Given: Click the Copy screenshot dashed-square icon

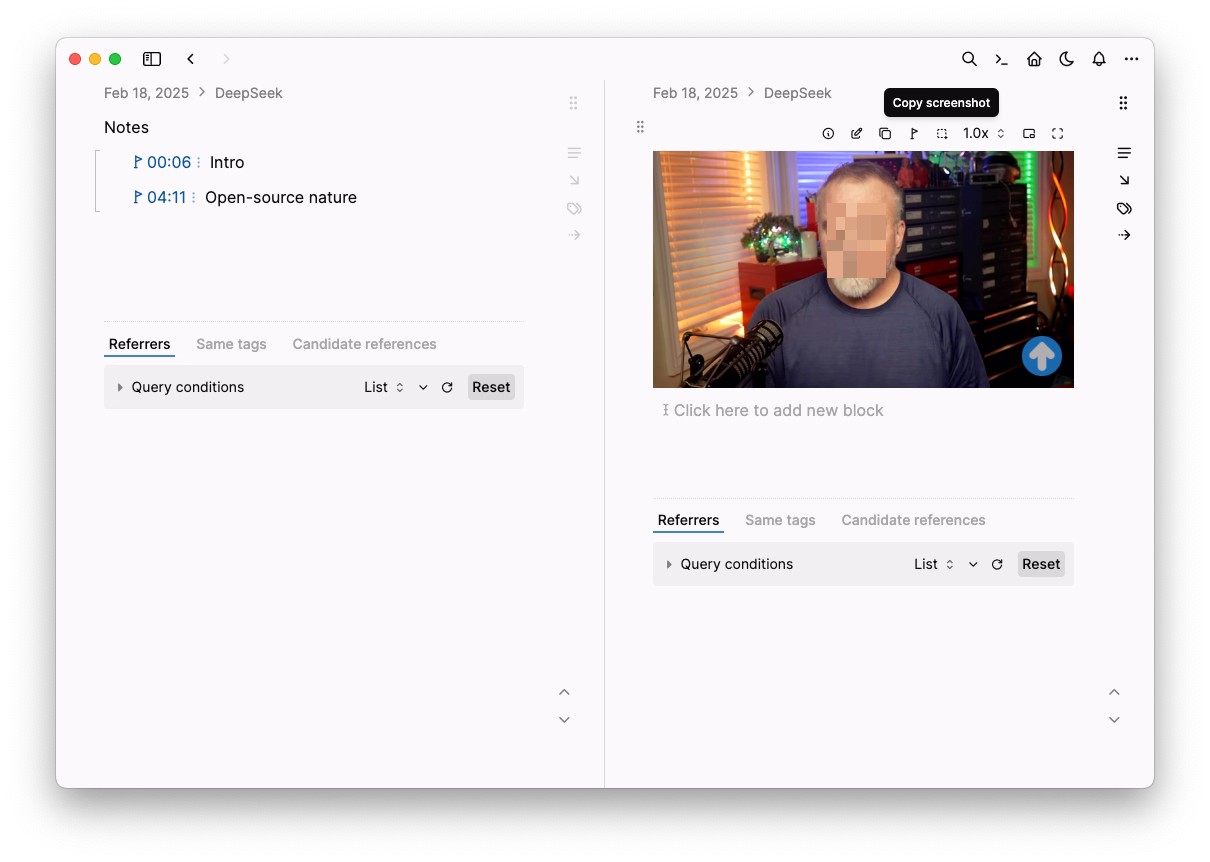Looking at the screenshot, I should [942, 133].
